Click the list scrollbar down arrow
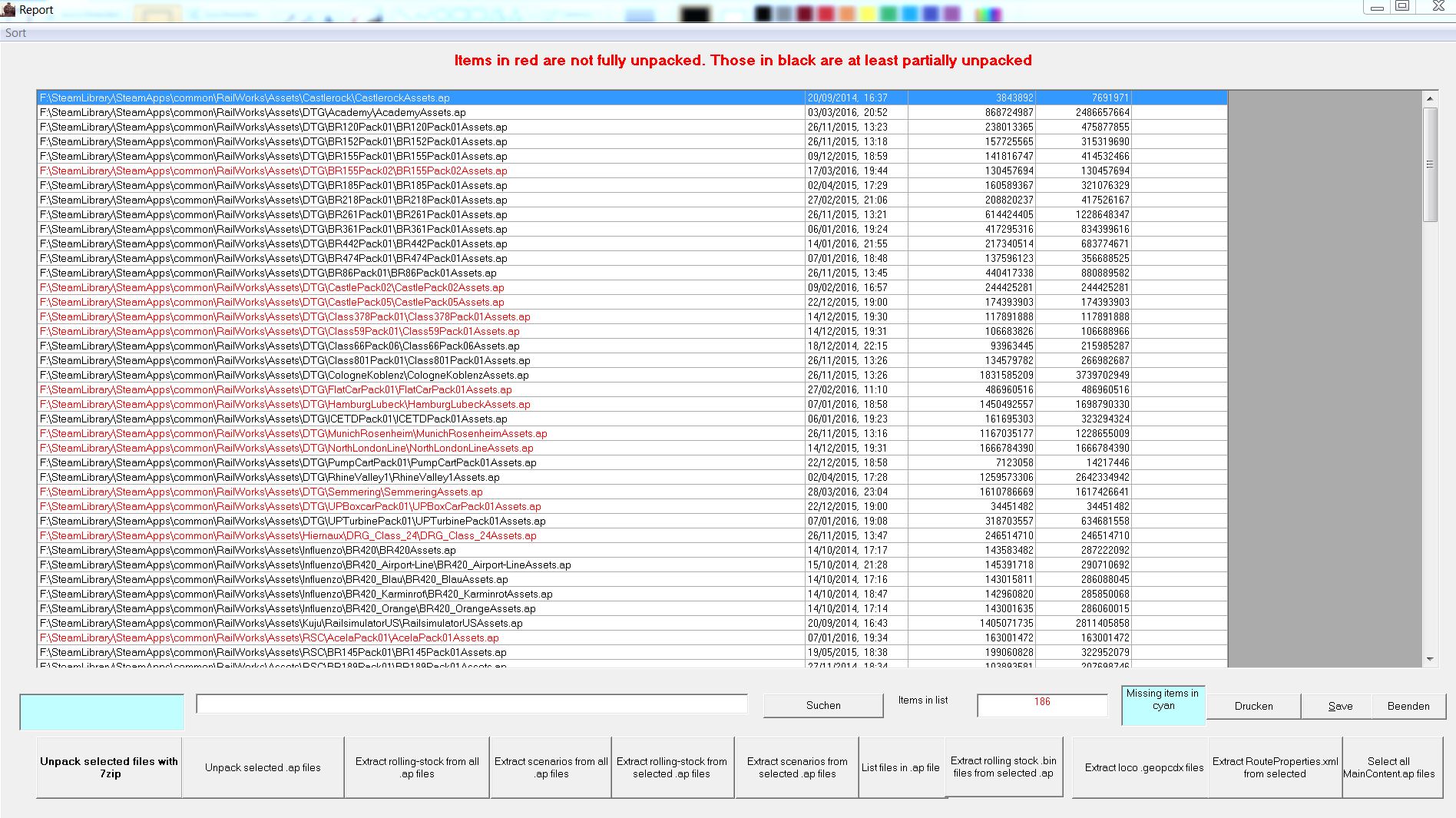Viewport: 1456px width, 818px height. click(x=1429, y=659)
